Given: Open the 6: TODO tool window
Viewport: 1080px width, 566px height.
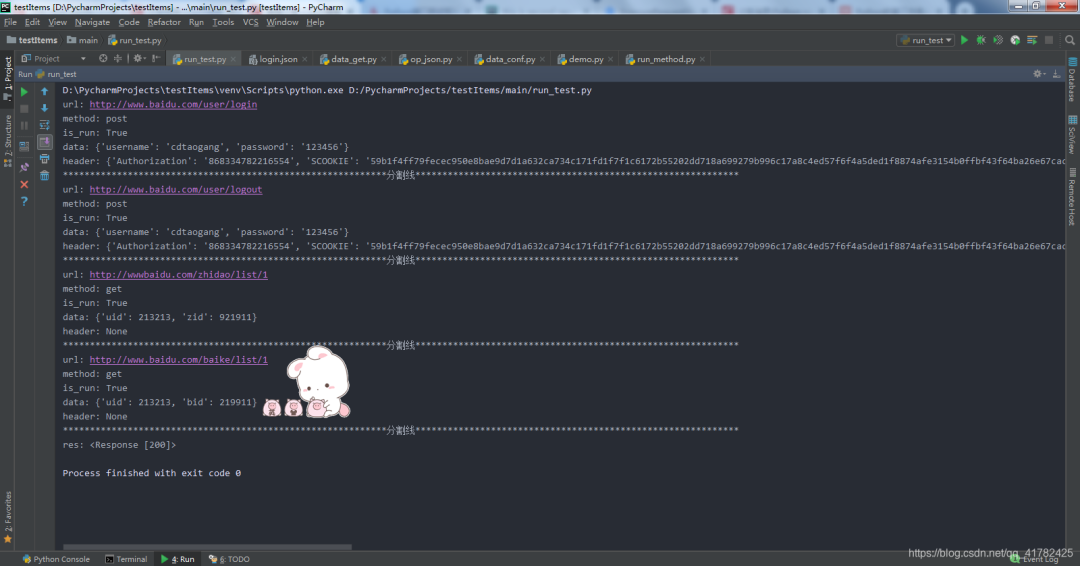Looking at the screenshot, I should click(229, 559).
